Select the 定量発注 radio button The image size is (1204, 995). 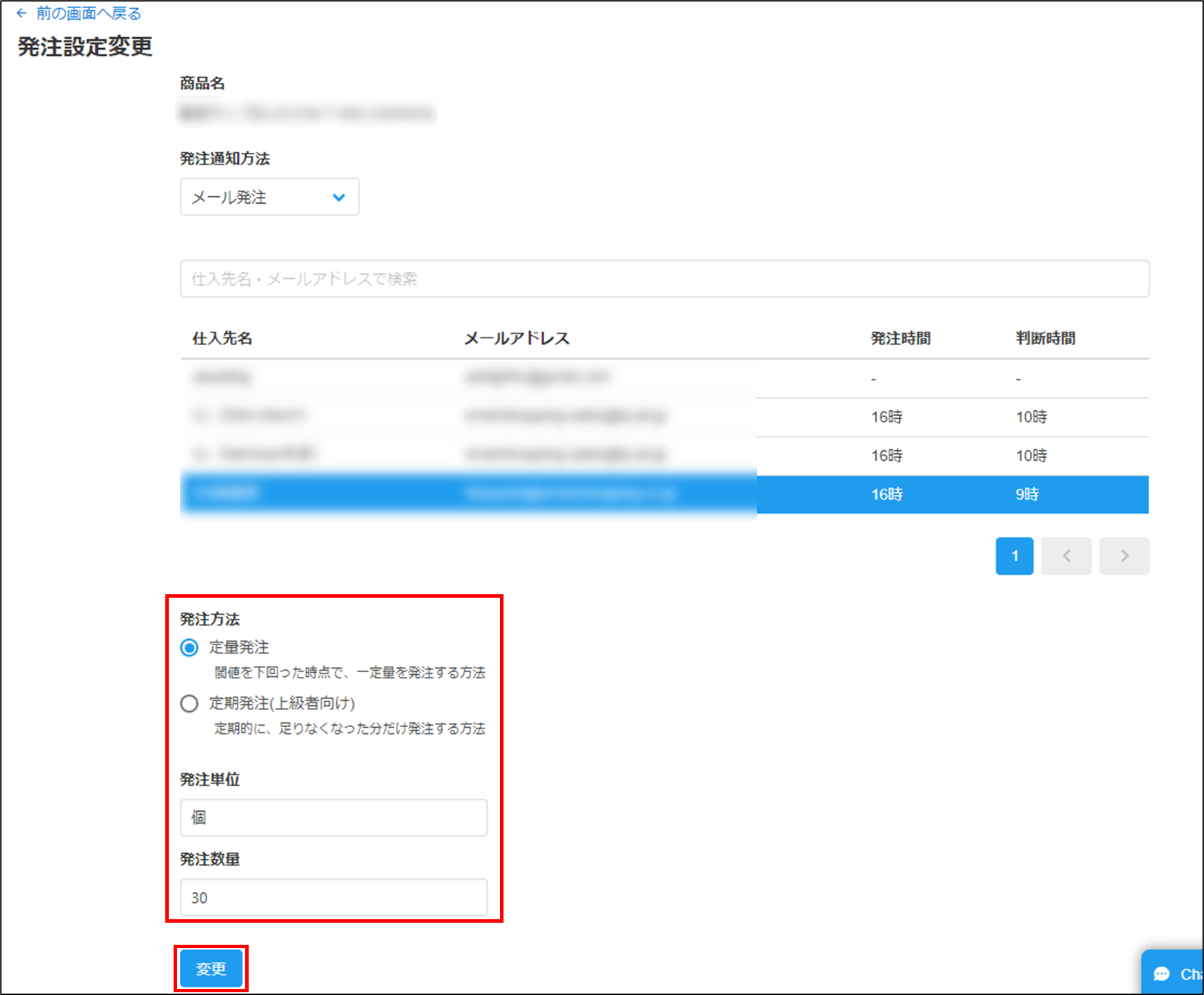pyautogui.click(x=189, y=647)
